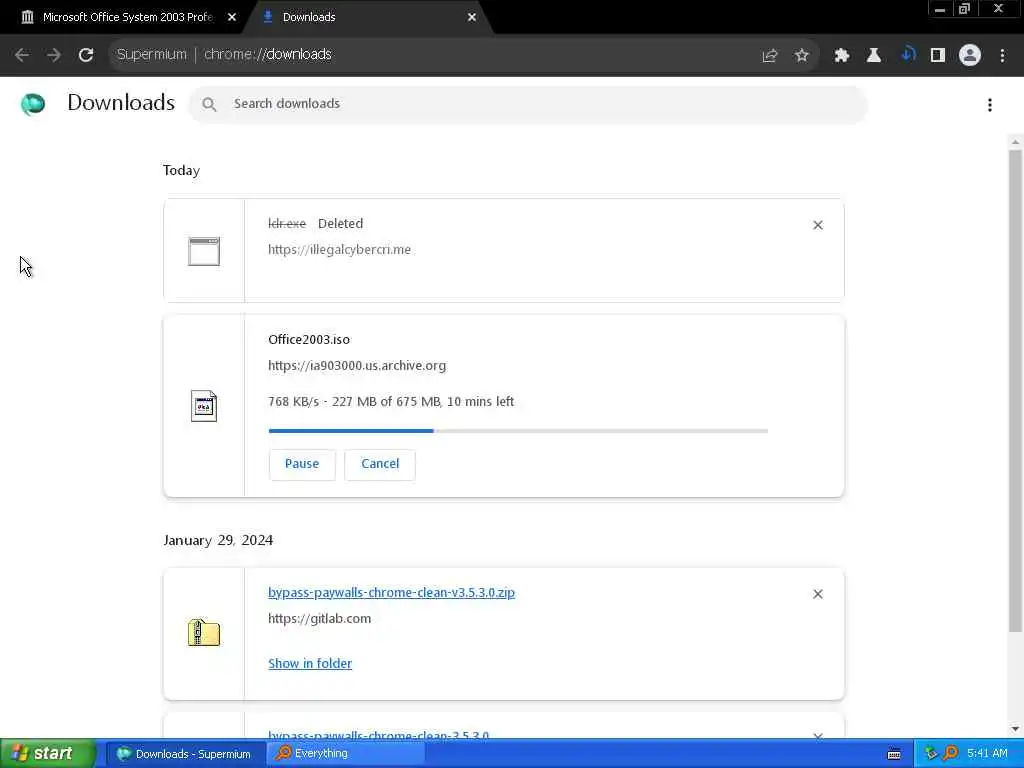This screenshot has height=768, width=1024.
Task: Click the Microsoft Office tab favicon
Action: [x=27, y=17]
